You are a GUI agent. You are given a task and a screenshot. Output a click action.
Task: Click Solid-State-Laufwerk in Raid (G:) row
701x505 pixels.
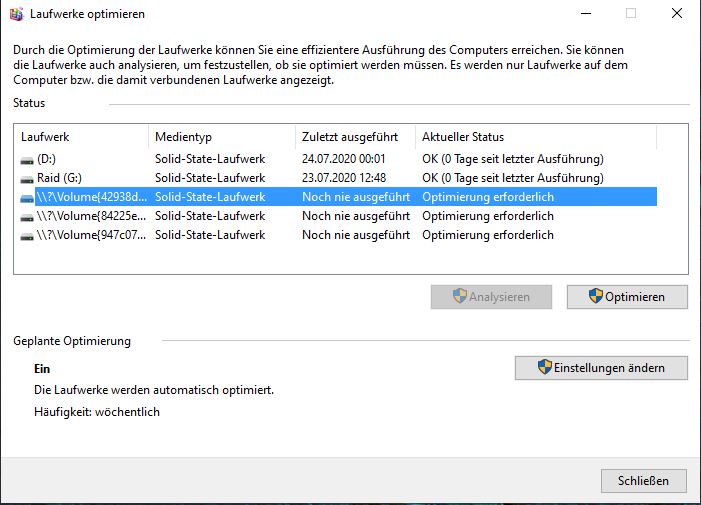coord(210,178)
